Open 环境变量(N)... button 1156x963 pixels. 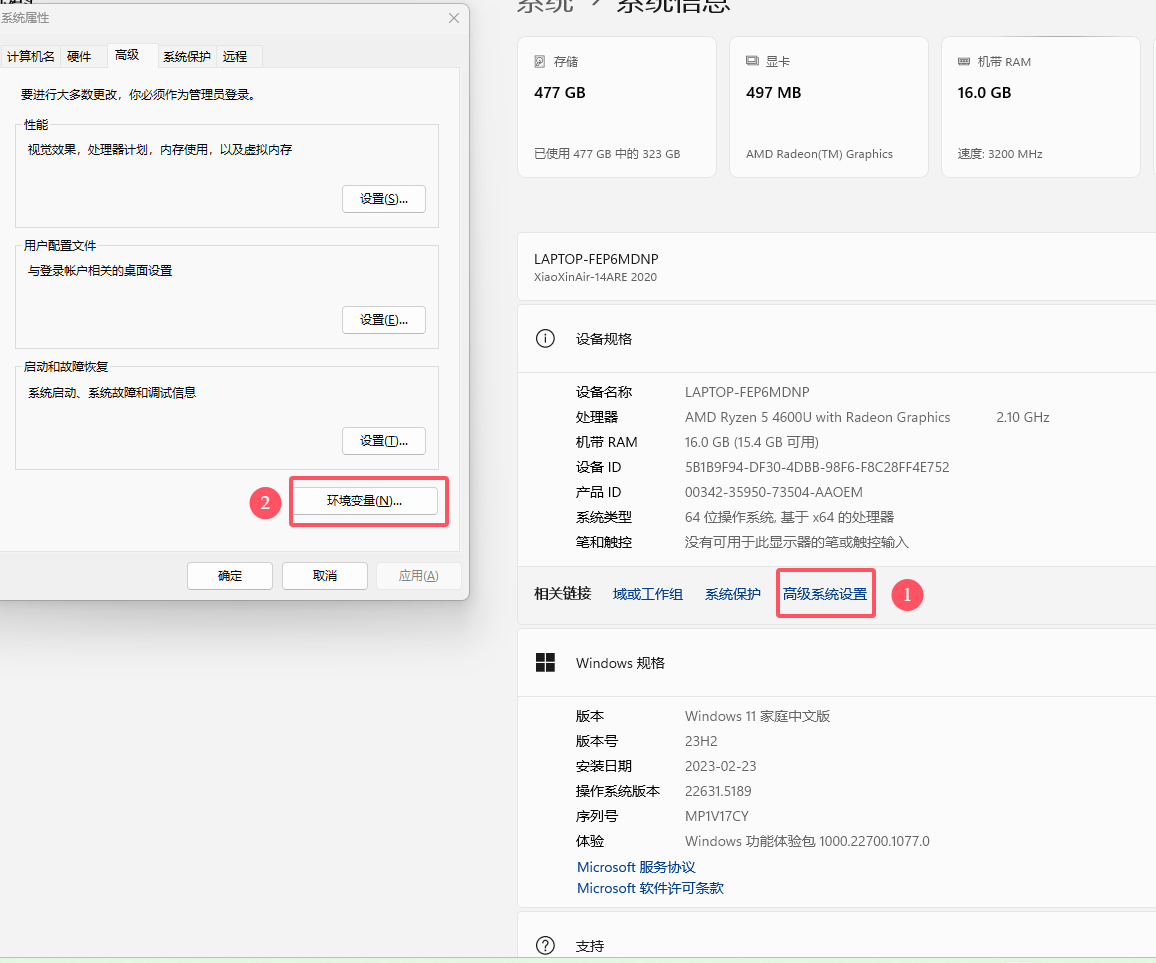365,501
